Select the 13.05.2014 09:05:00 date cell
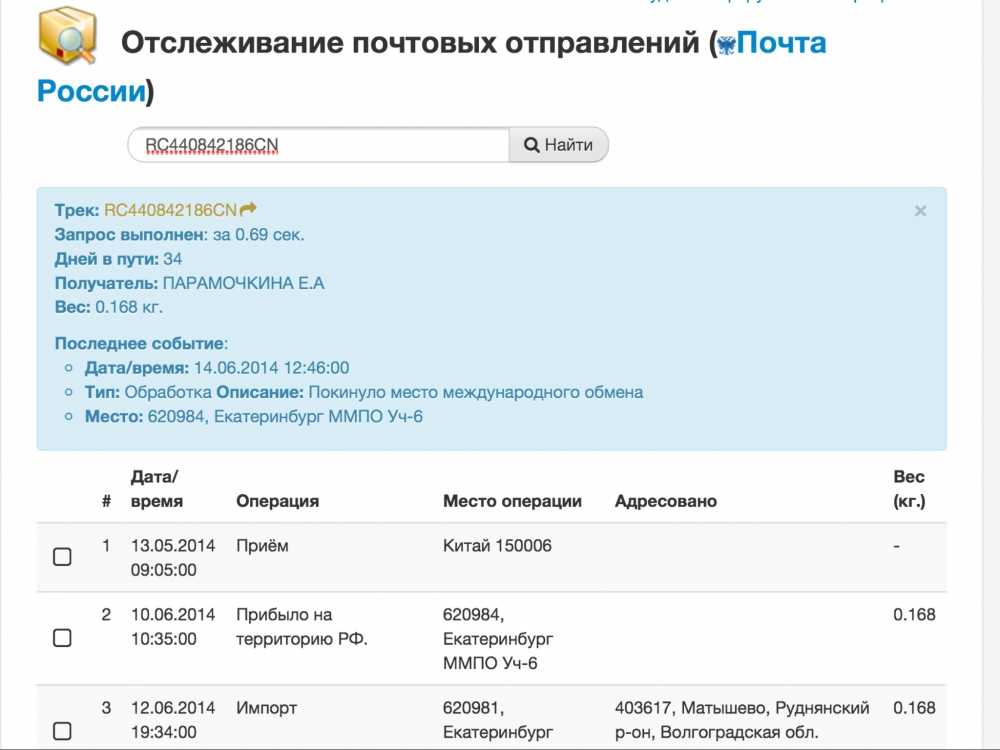Viewport: 1000px width, 750px height. point(173,557)
